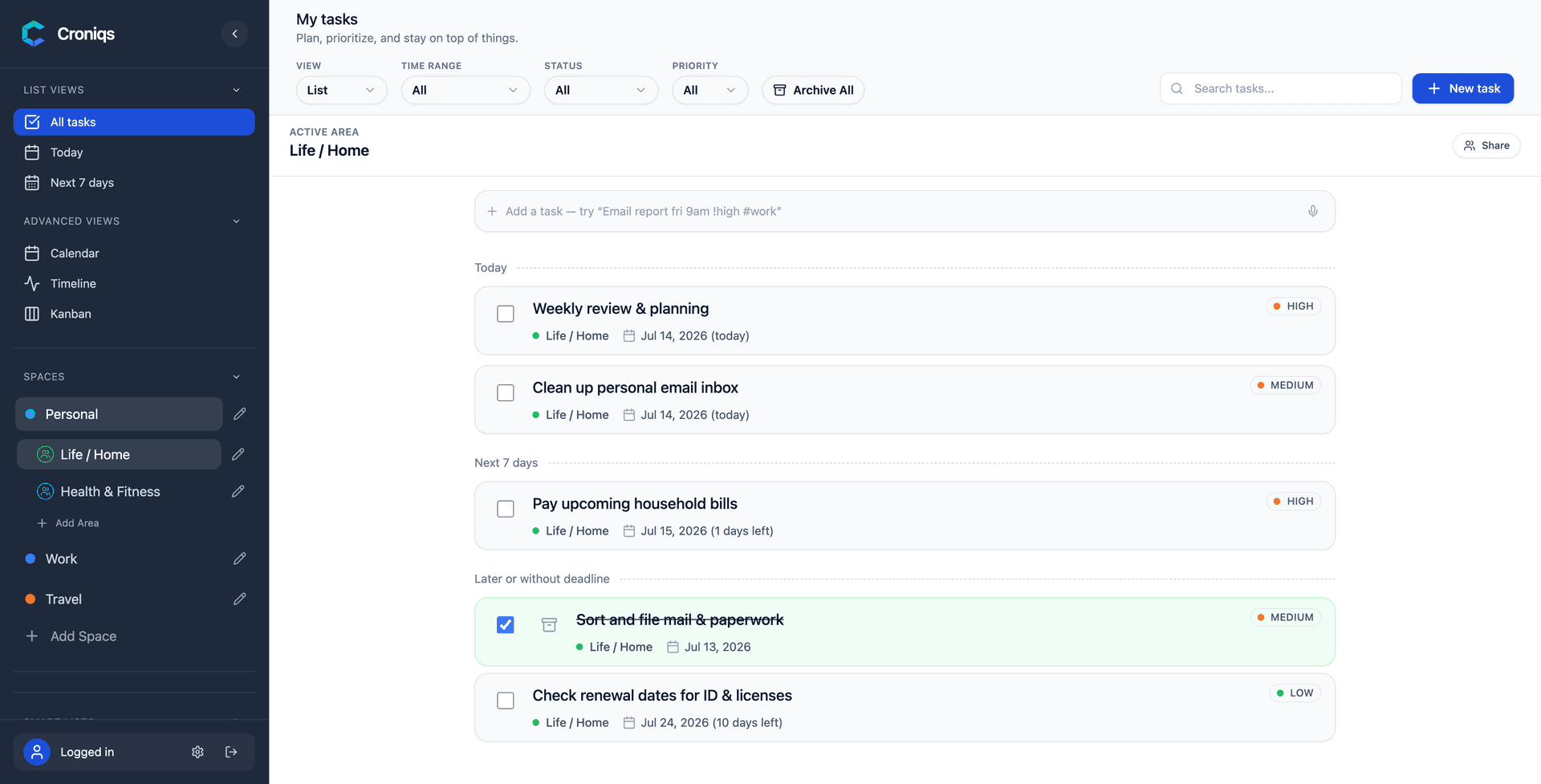
Task: Check off Weekly review & planning
Action: 506,314
